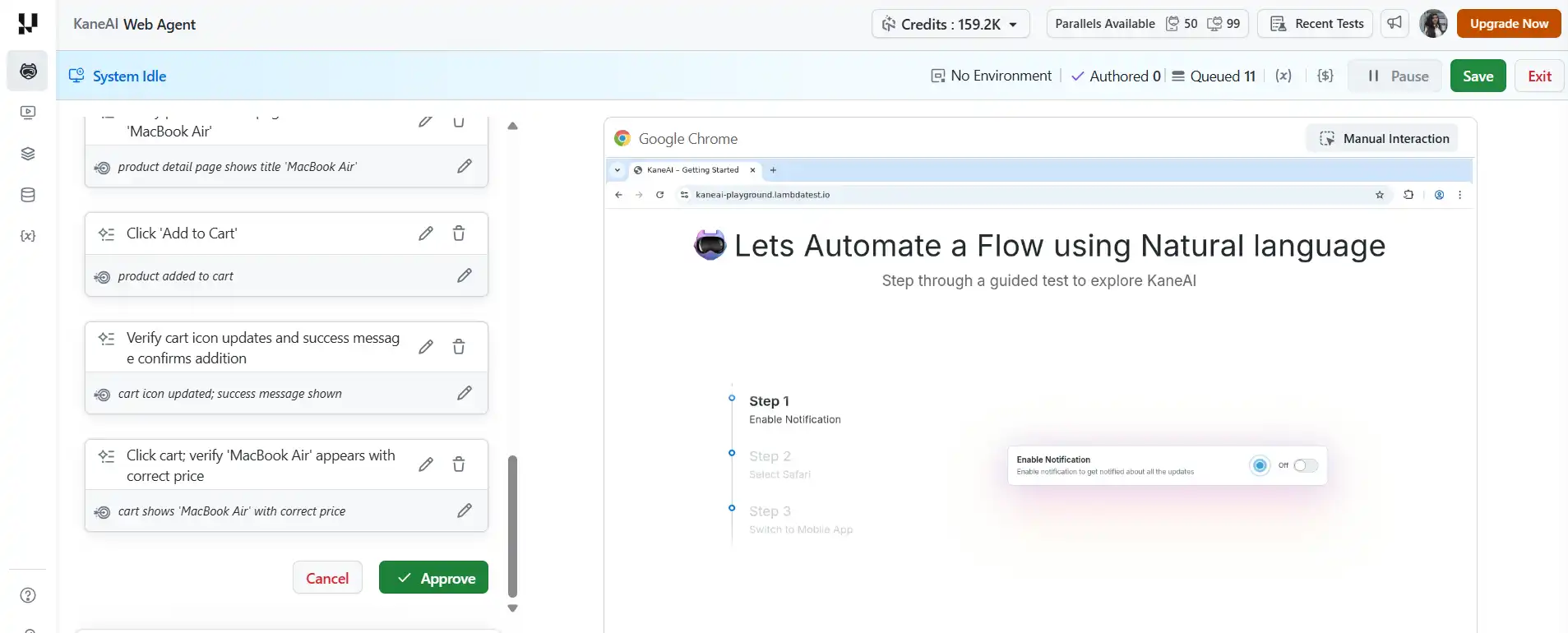Select Step 2 Select Safari

click(779, 464)
